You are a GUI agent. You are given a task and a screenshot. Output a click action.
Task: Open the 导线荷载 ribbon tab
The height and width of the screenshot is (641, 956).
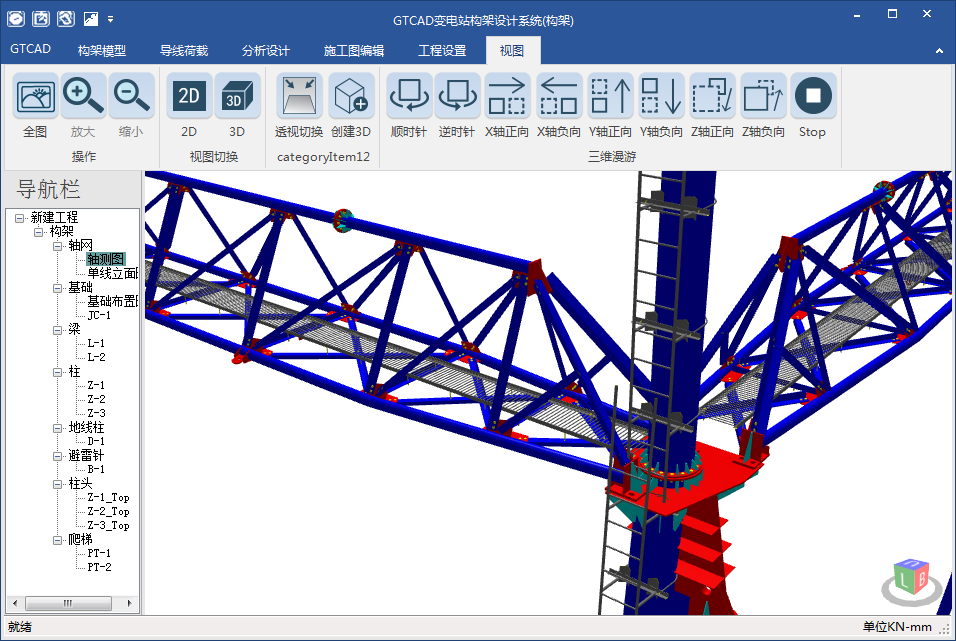pos(184,51)
